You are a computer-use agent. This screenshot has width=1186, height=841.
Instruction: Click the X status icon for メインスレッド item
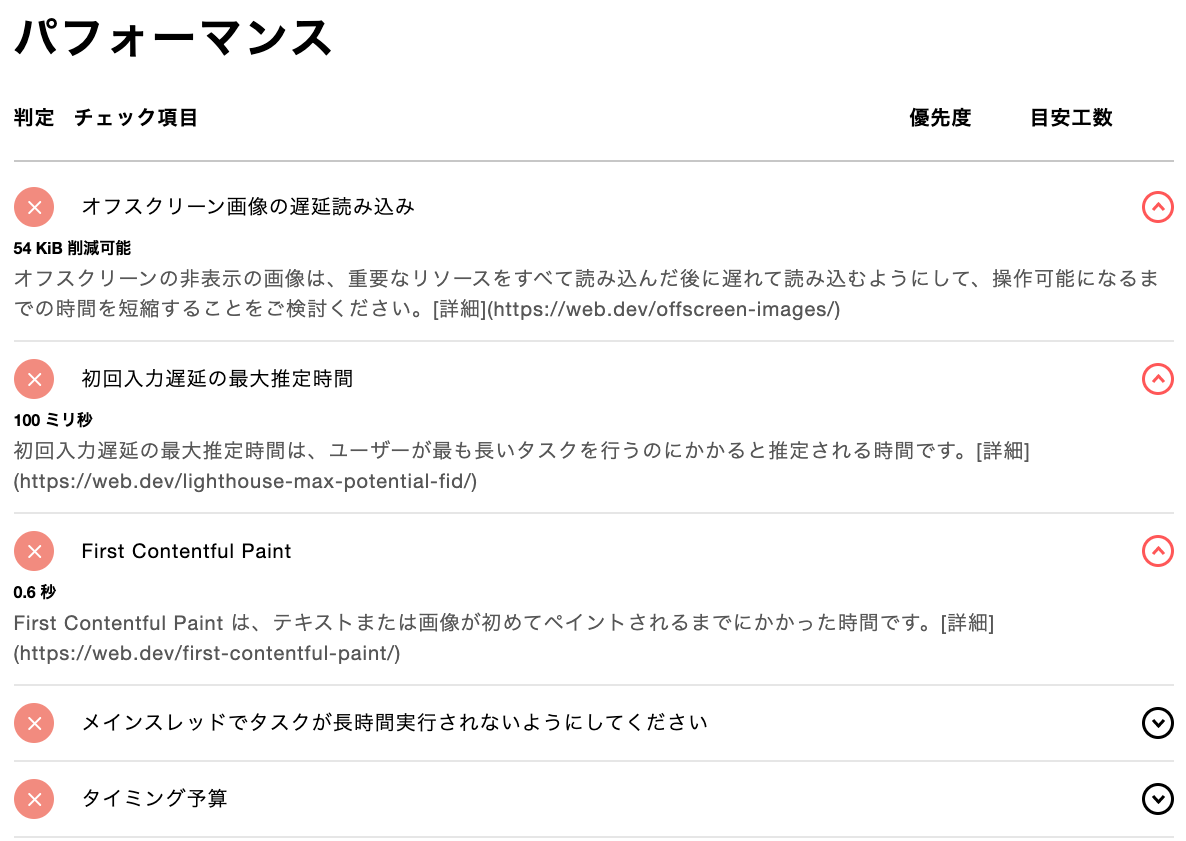click(x=33, y=723)
